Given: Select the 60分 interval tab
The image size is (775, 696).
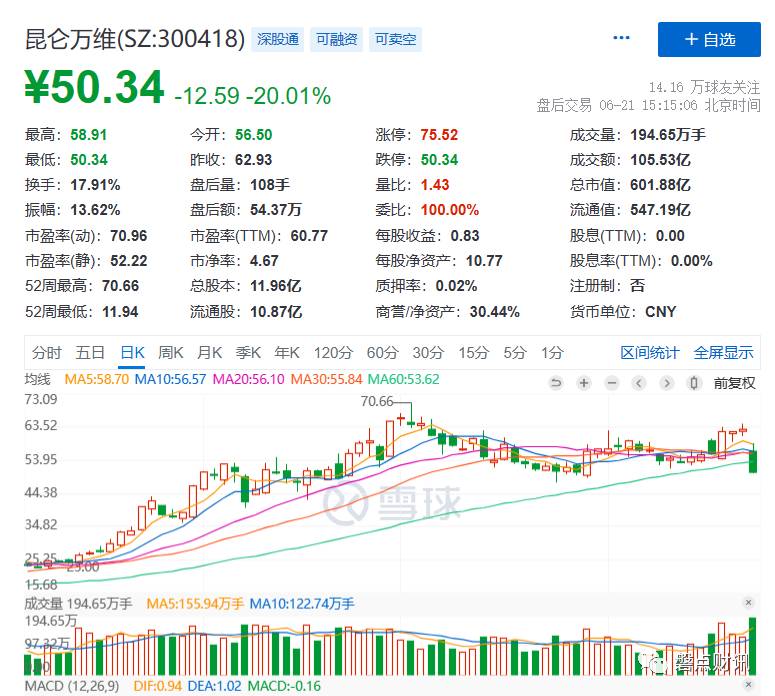Looking at the screenshot, I should [x=383, y=352].
